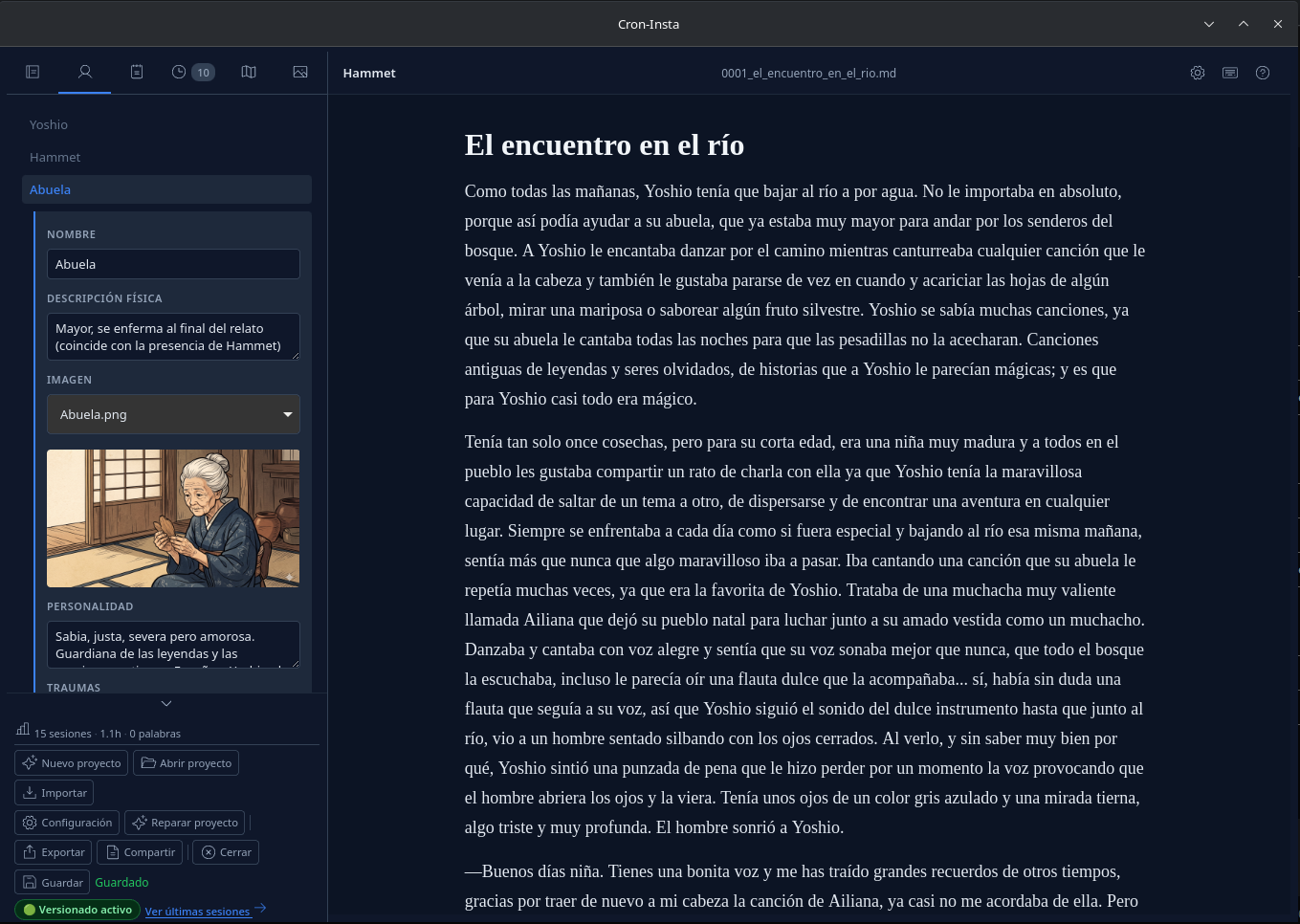
Task: Select character Abuela in list
Action: tap(166, 189)
